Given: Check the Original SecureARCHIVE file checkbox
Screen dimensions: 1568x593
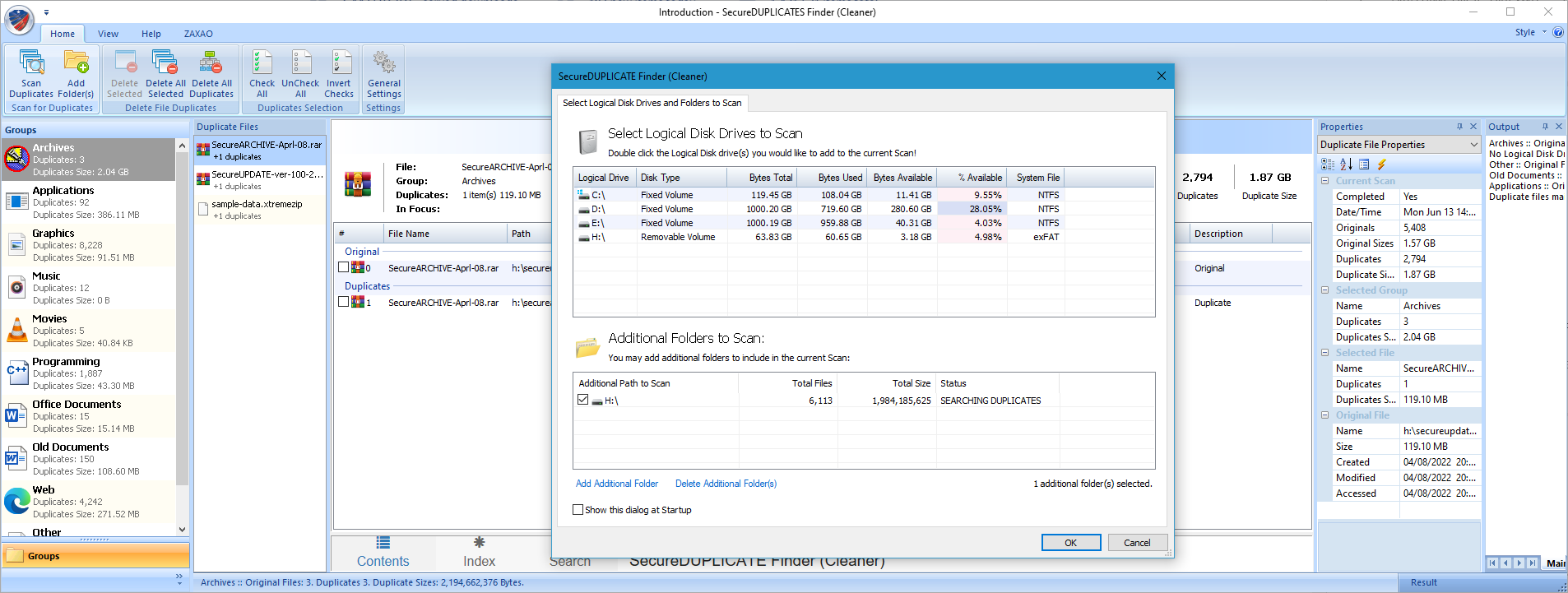Looking at the screenshot, I should point(344,267).
